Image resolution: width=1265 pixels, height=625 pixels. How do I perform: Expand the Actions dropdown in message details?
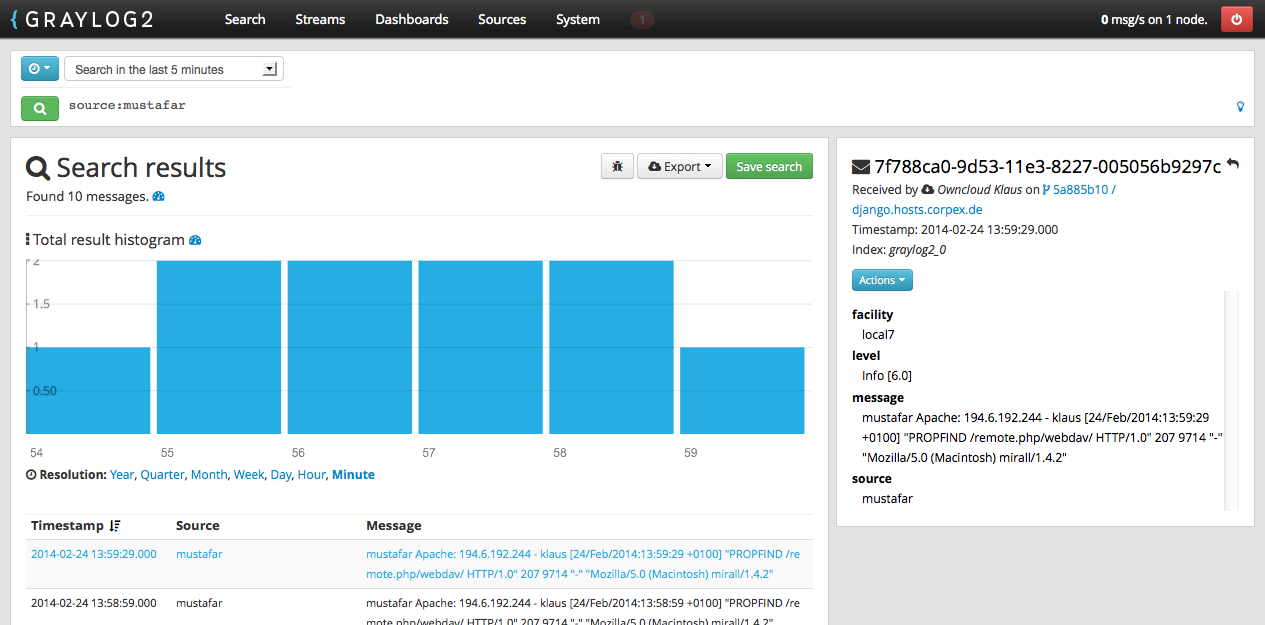(x=882, y=281)
